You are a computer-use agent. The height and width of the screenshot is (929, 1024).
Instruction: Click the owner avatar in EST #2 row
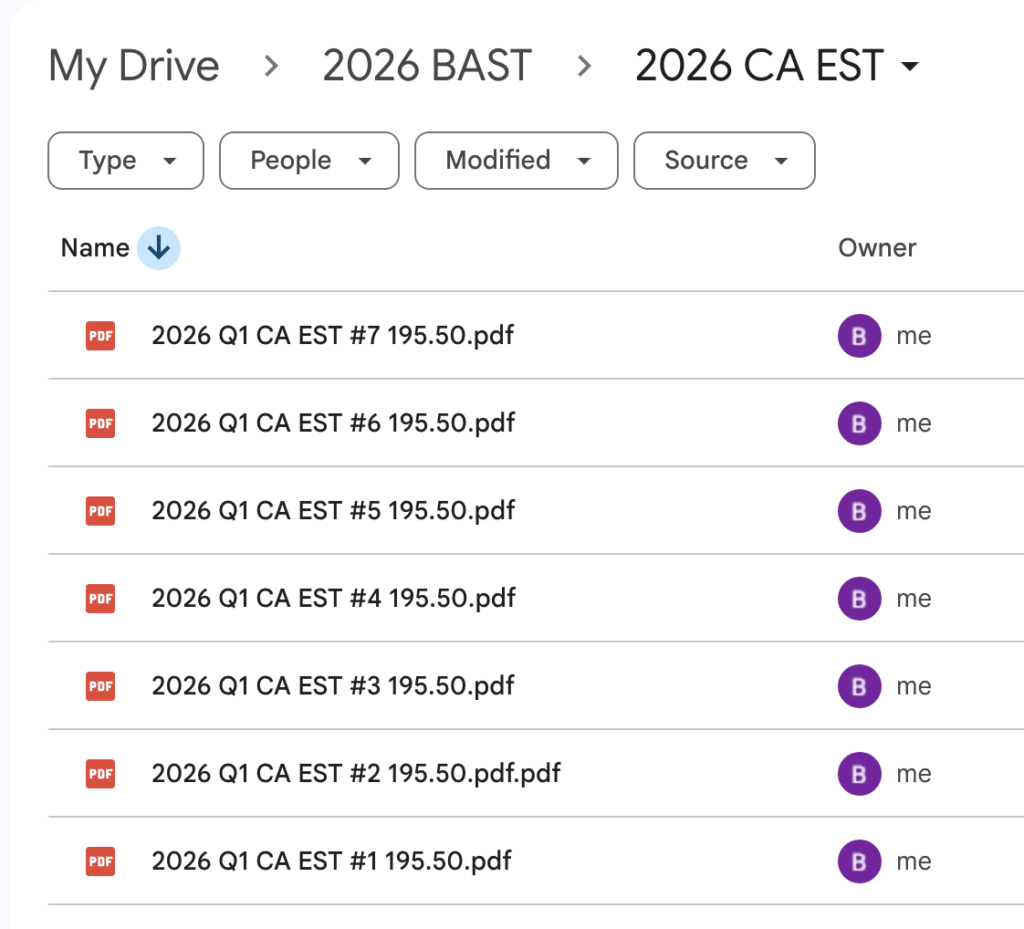pos(859,774)
